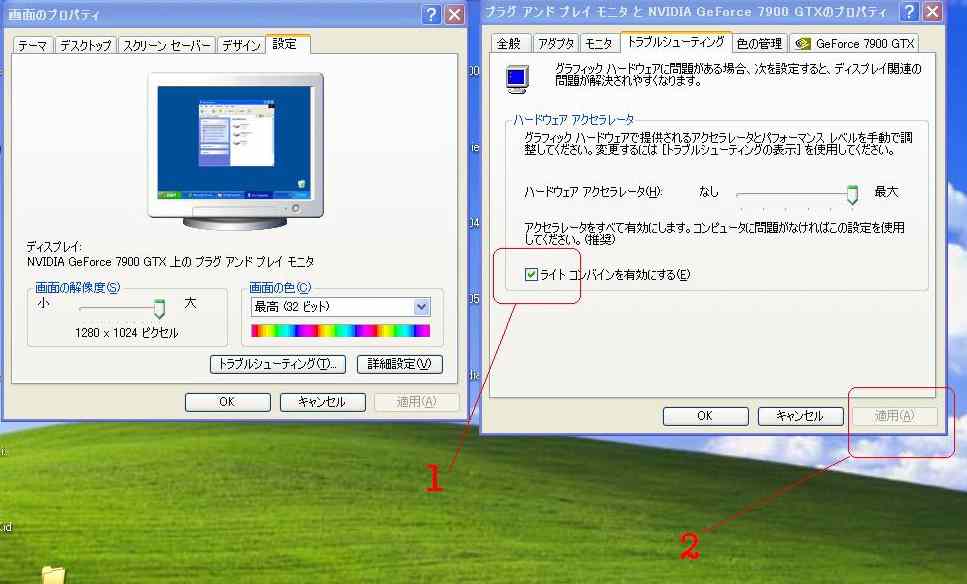
Task: Click the monitor icon in troubleshooting tab
Action: click(x=517, y=79)
